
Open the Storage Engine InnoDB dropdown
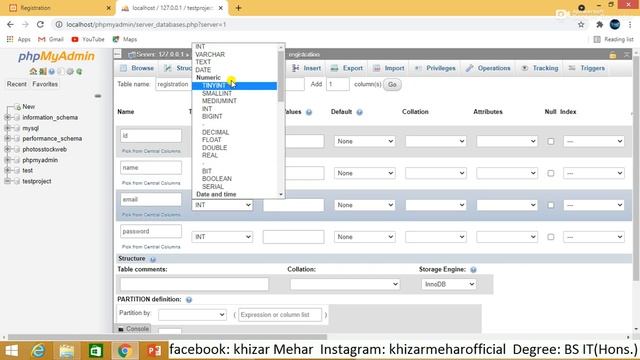point(449,284)
